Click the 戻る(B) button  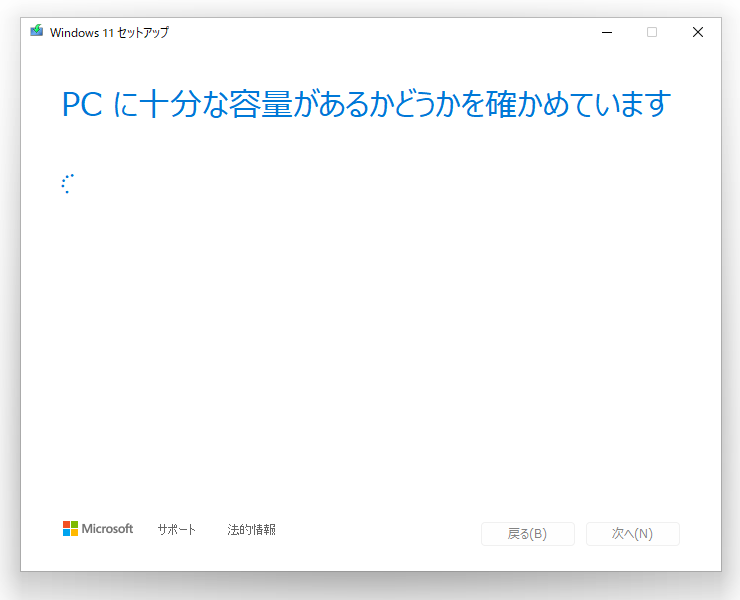(x=528, y=534)
